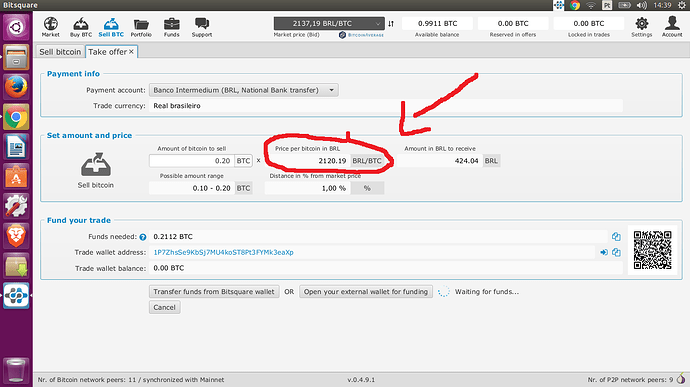This screenshot has width=690, height=387.
Task: Open Files manager in launcher
Action: (x=16, y=57)
